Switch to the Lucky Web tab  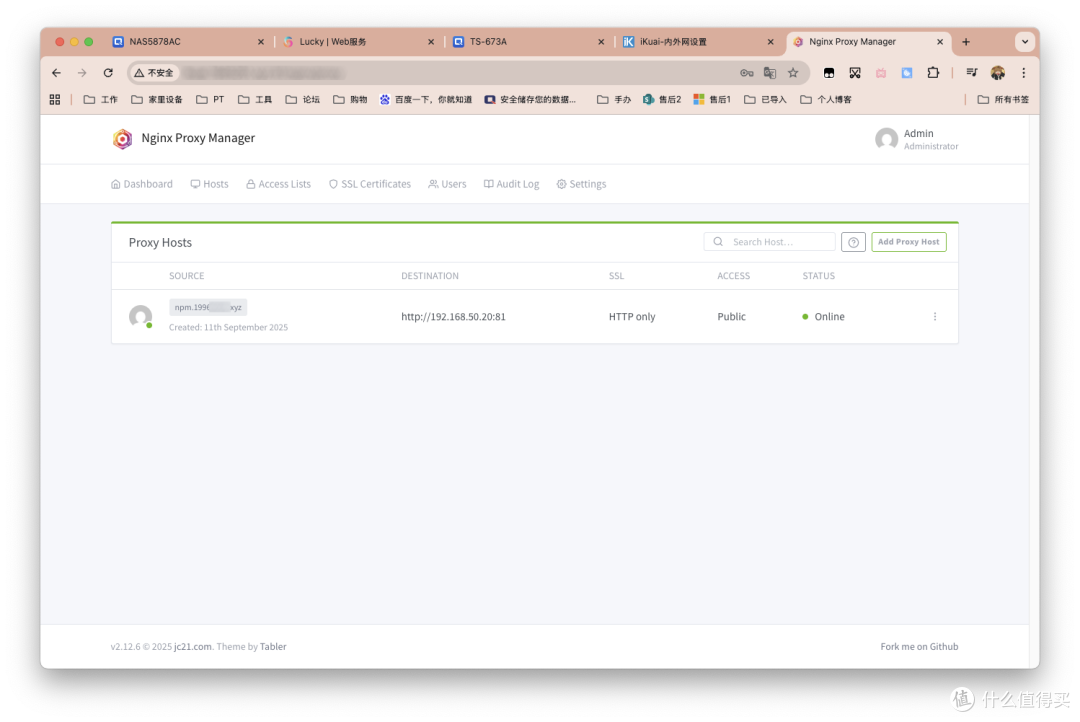[x=358, y=42]
